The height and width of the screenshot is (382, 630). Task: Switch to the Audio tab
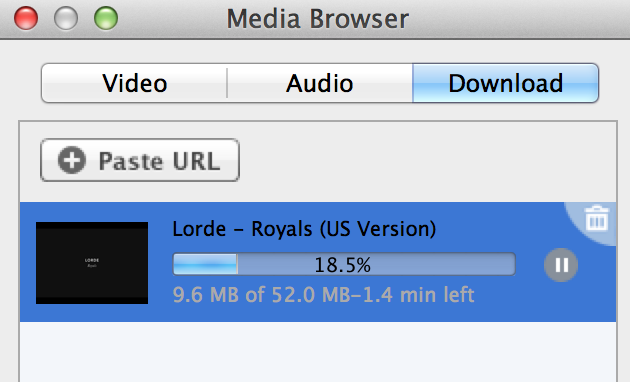coord(320,83)
